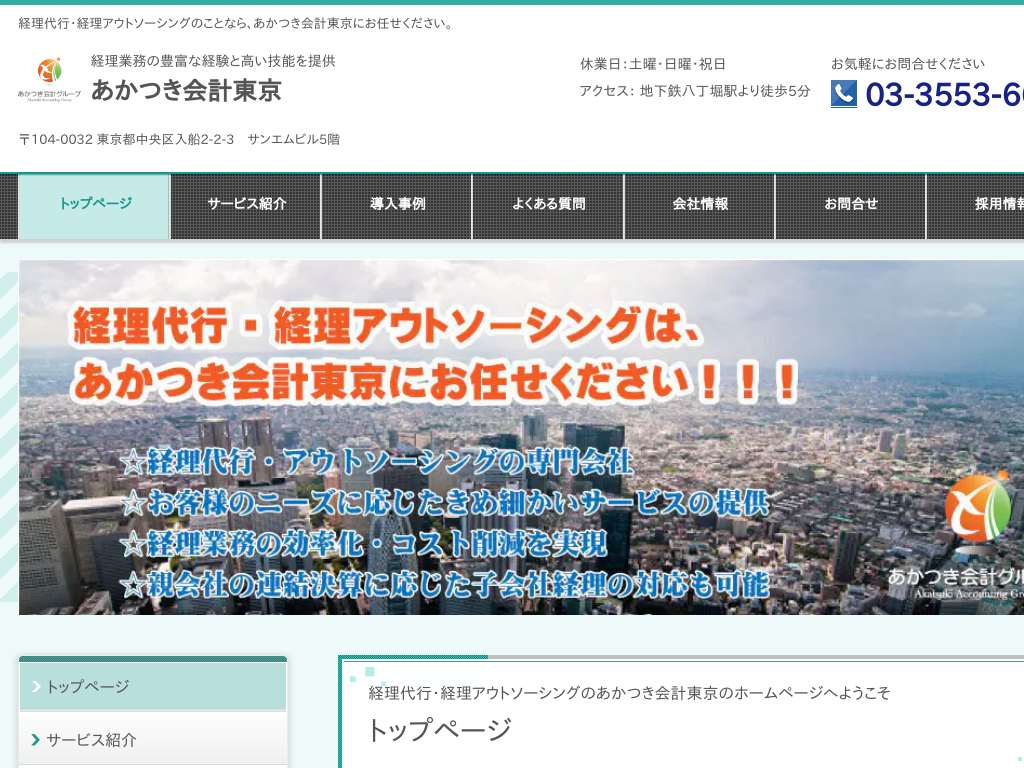1024x768 pixels.
Task: Select 会社情報 in the navigation bar
Action: point(699,206)
